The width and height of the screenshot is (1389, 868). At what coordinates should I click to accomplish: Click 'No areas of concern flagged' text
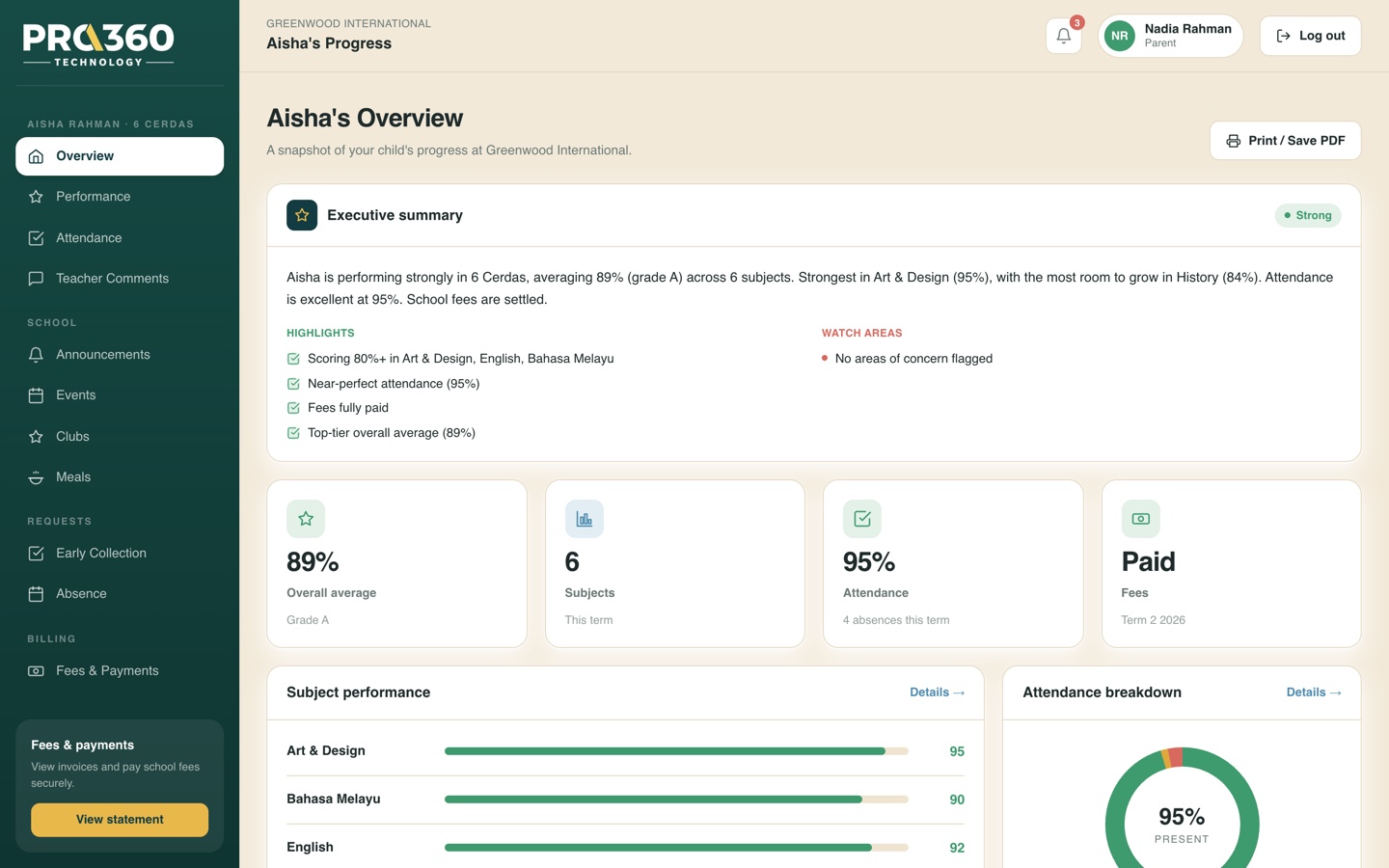pyautogui.click(x=913, y=359)
